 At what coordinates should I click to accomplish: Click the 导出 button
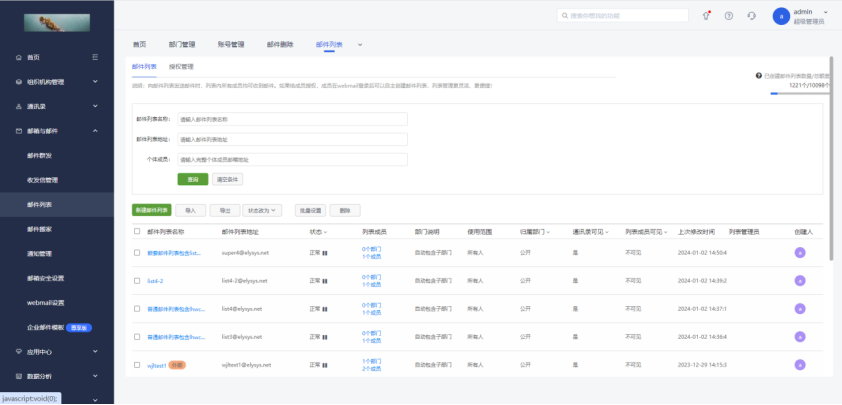(x=225, y=211)
